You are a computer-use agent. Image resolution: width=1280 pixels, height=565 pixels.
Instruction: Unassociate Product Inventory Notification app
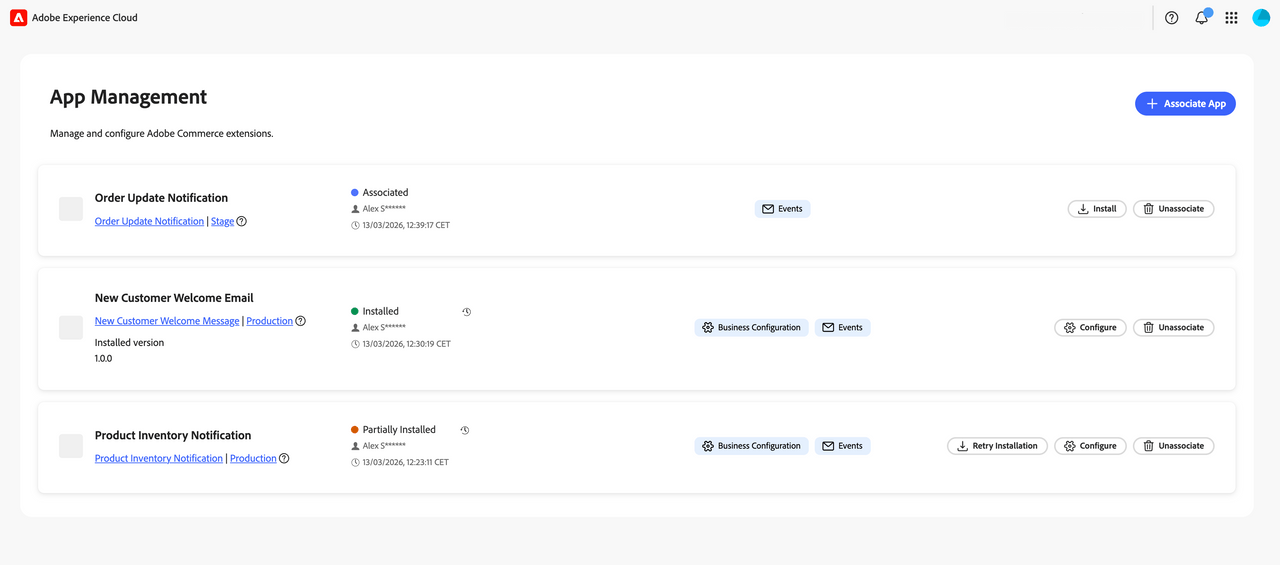tap(1173, 446)
